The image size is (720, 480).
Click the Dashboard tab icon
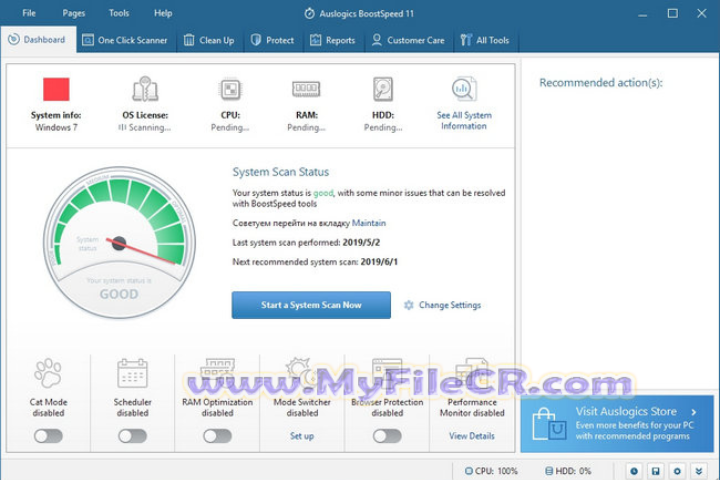(x=14, y=40)
